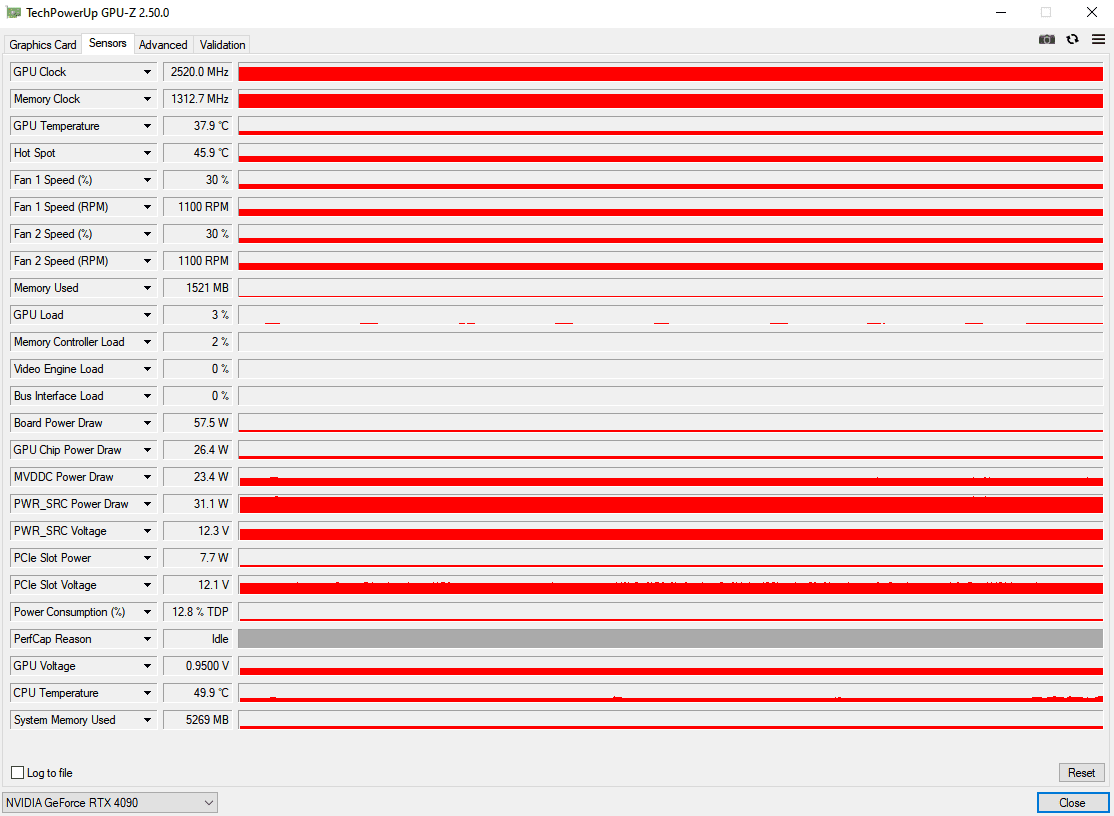The height and width of the screenshot is (816, 1114).
Task: Open Fan 1 Speed (%) dropdown
Action: pos(147,180)
